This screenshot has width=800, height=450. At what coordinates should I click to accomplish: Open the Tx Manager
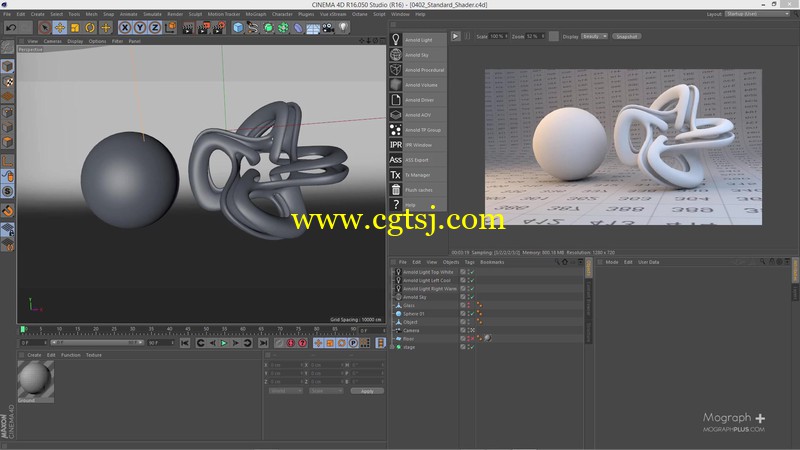(x=417, y=175)
